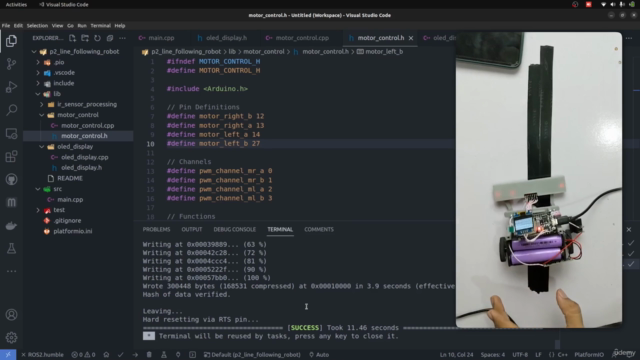Click errors and warnings count in status bar
The image size is (640, 360).
(83, 355)
